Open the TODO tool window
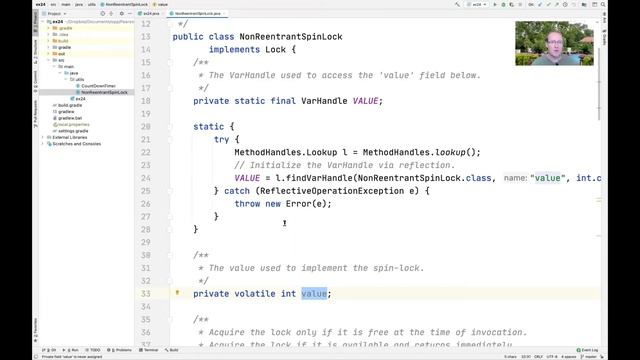 [x=93, y=350]
